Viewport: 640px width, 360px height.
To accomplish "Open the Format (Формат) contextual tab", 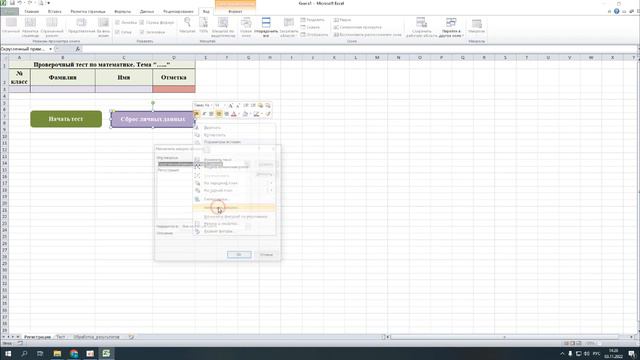I will 235,11.
